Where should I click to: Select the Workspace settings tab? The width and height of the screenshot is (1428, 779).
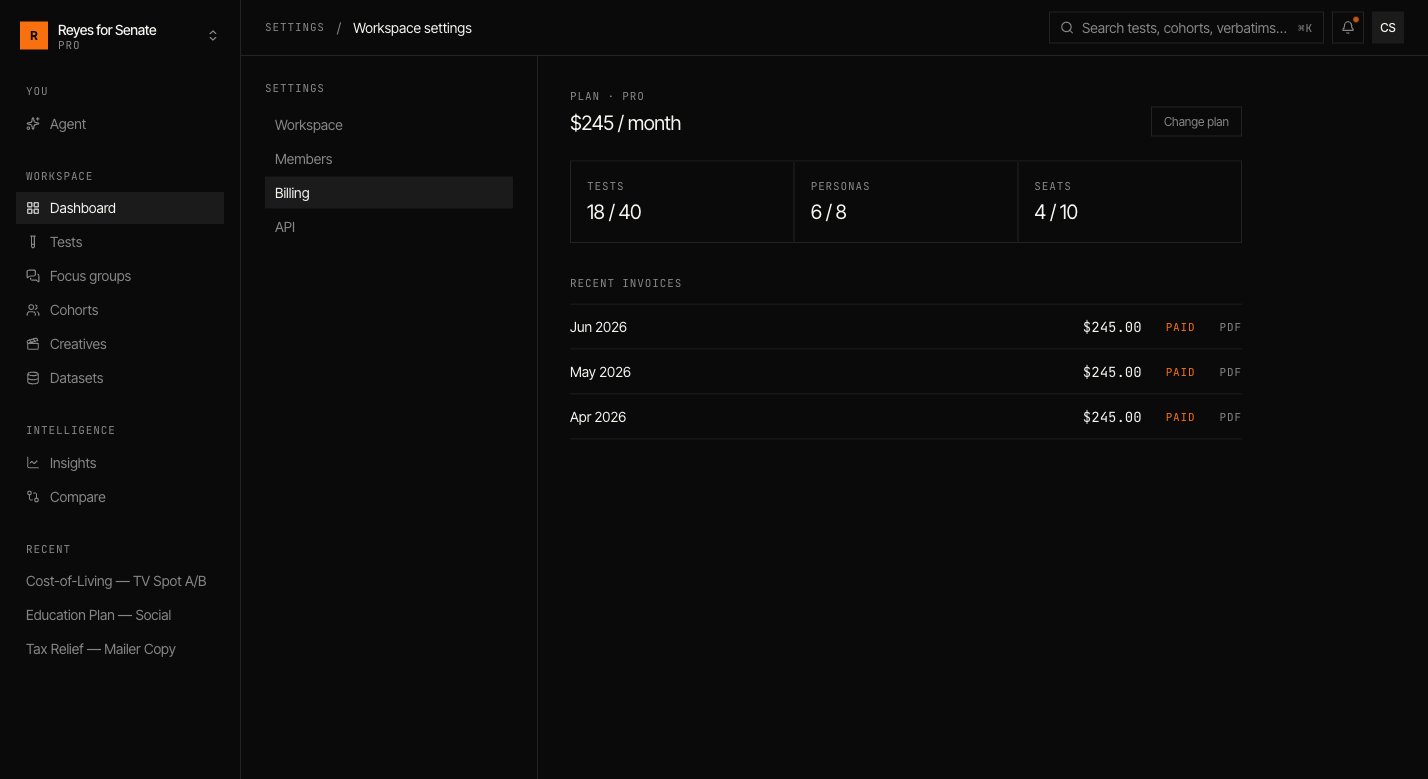[x=389, y=125]
